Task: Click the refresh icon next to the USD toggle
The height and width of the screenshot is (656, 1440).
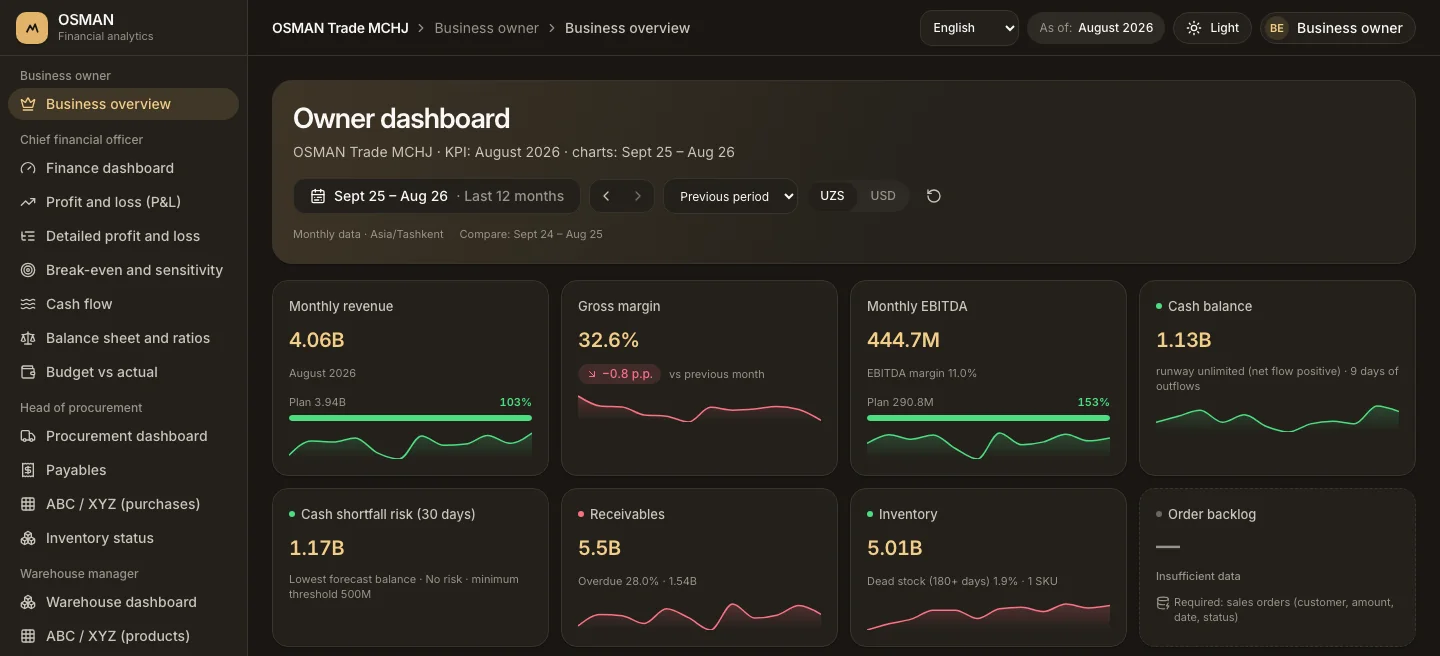Action: click(x=934, y=196)
